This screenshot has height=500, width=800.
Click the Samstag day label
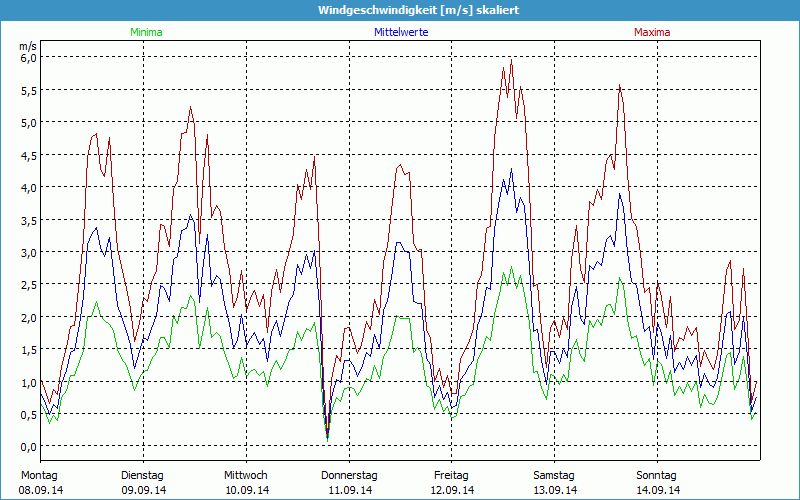click(x=554, y=476)
